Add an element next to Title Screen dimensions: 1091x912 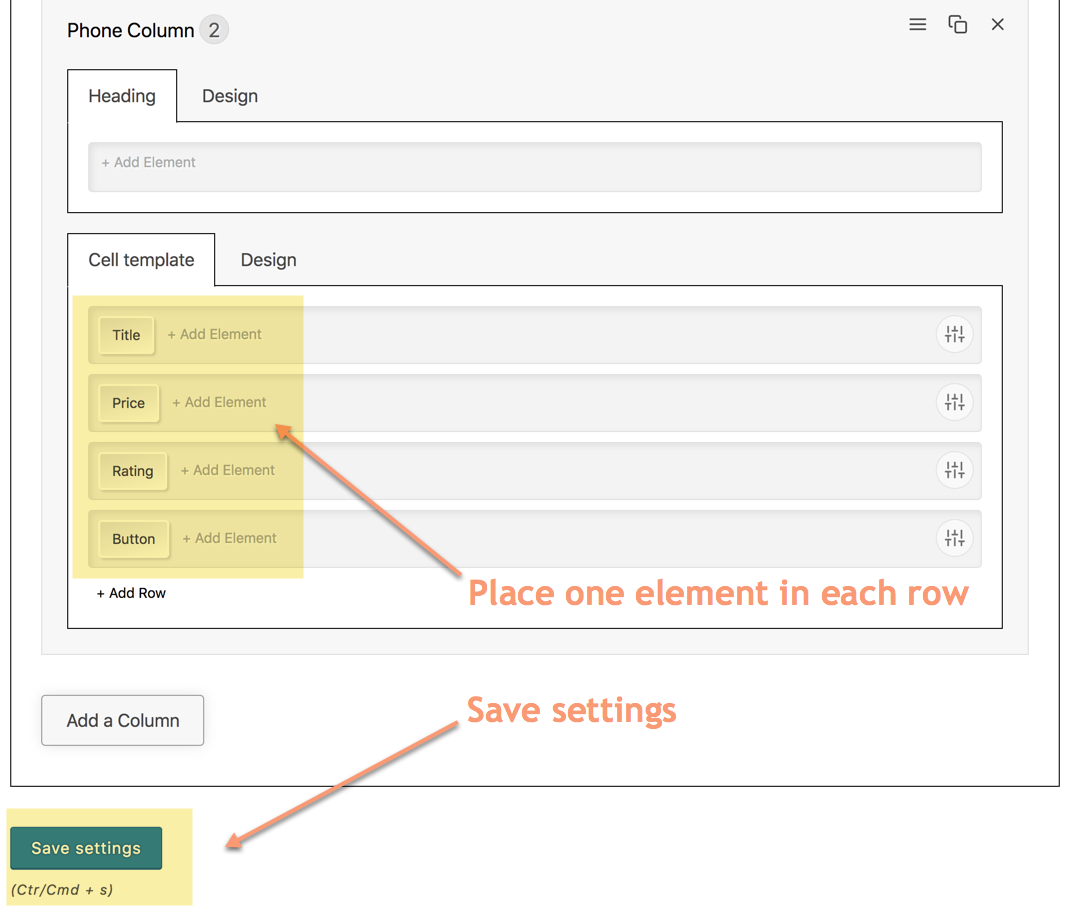[x=214, y=335]
